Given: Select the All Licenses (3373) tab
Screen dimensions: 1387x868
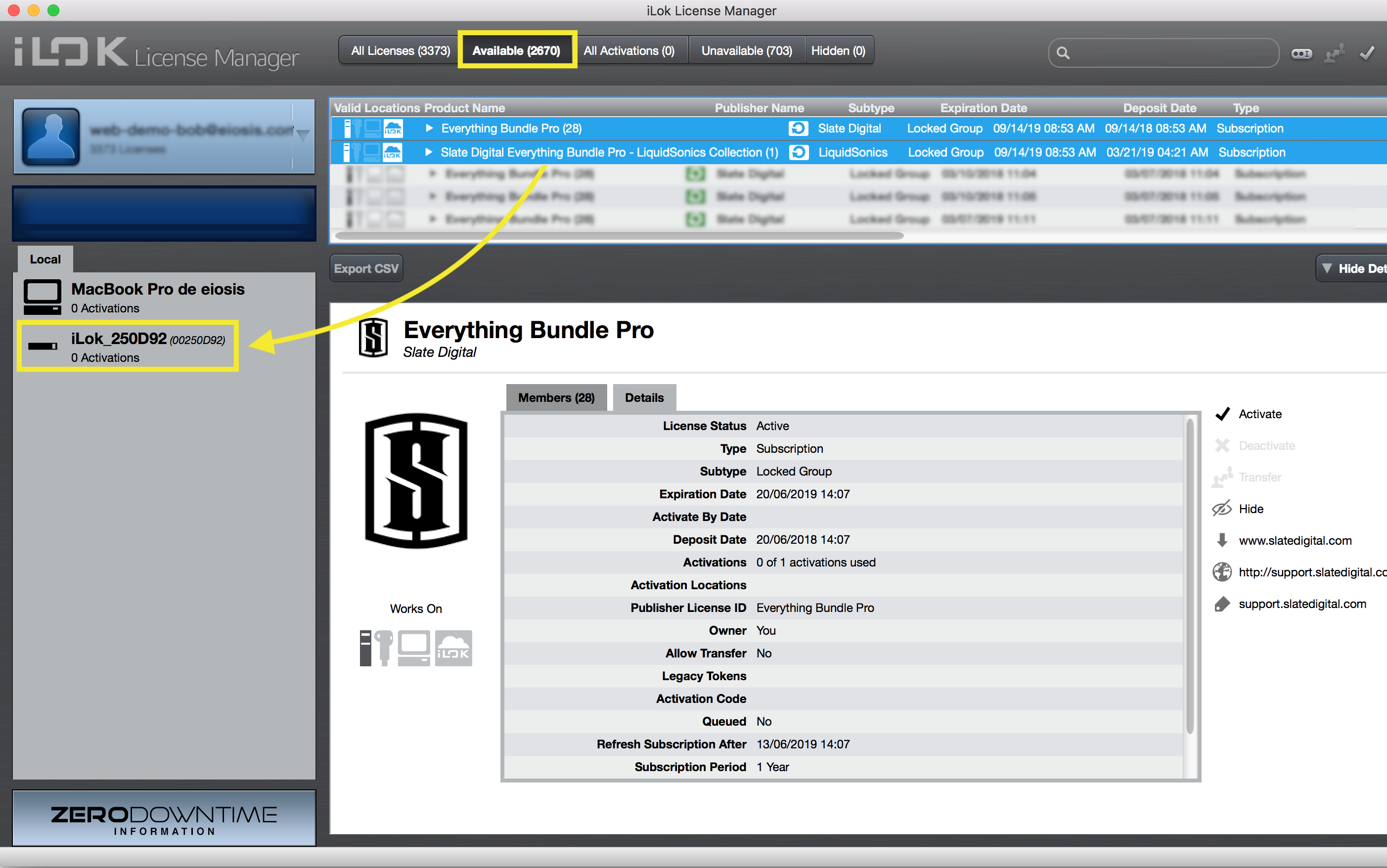Looking at the screenshot, I should click(x=400, y=50).
